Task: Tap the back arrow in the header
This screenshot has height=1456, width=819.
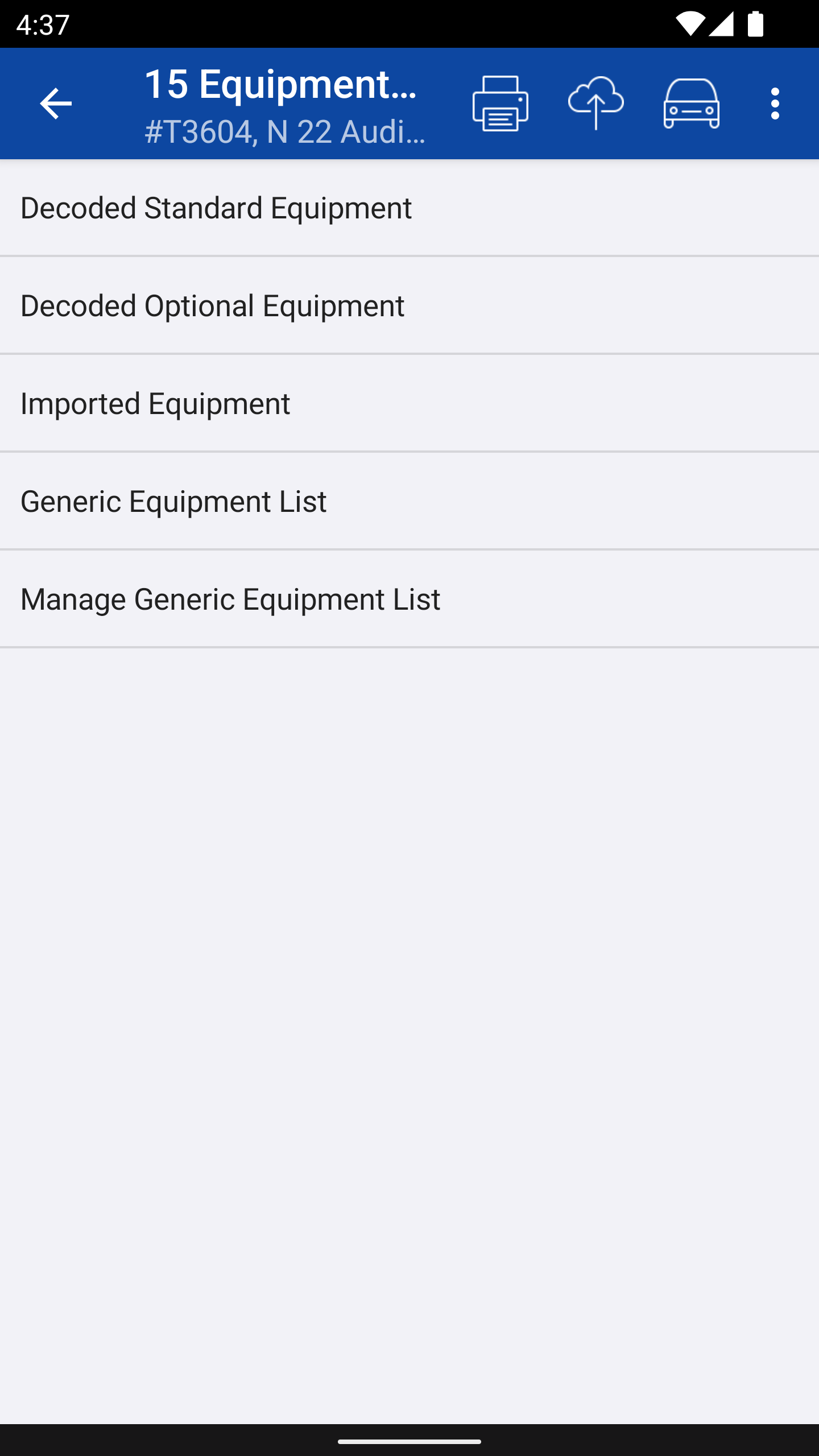Action: coord(56,104)
